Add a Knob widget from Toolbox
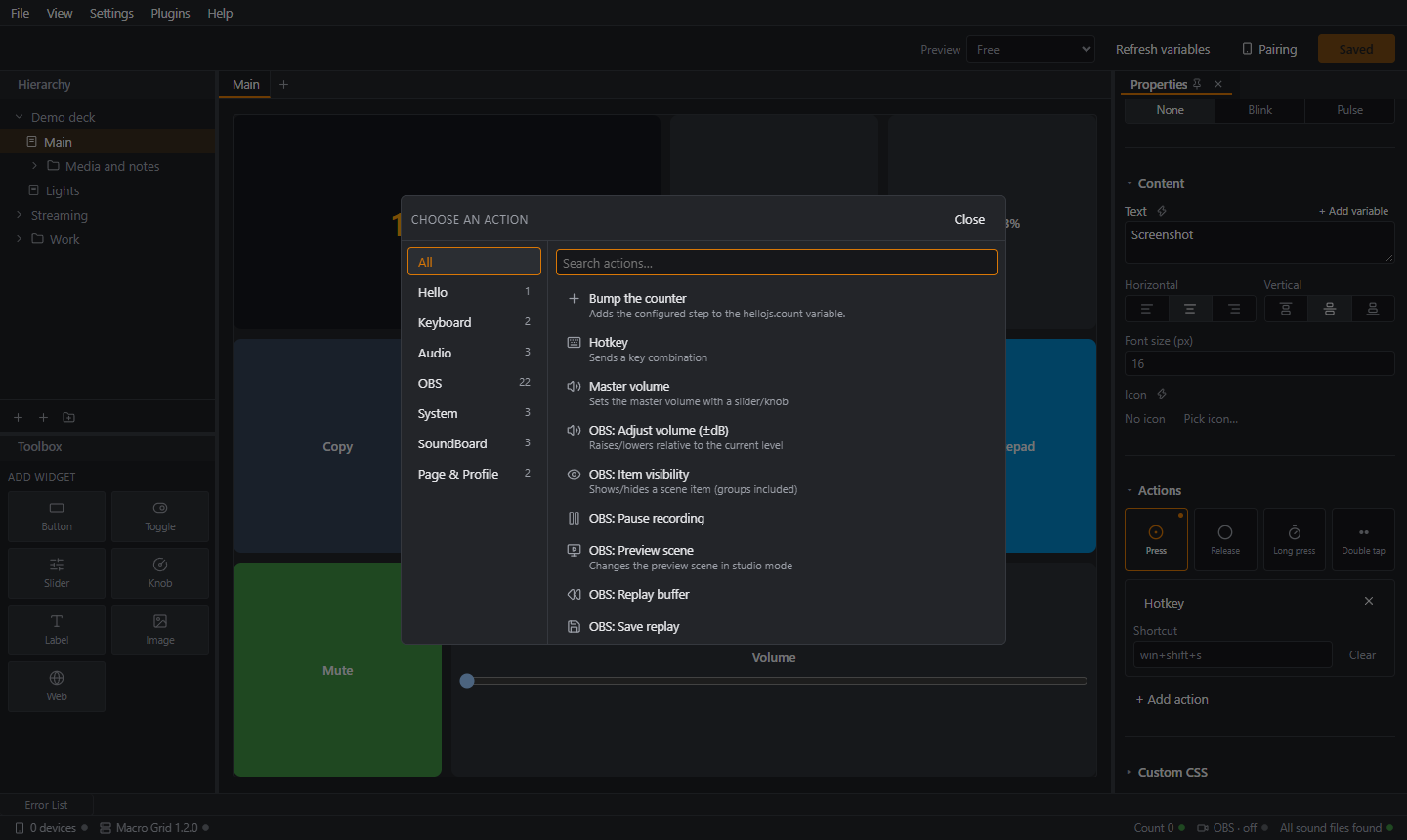 pyautogui.click(x=160, y=573)
